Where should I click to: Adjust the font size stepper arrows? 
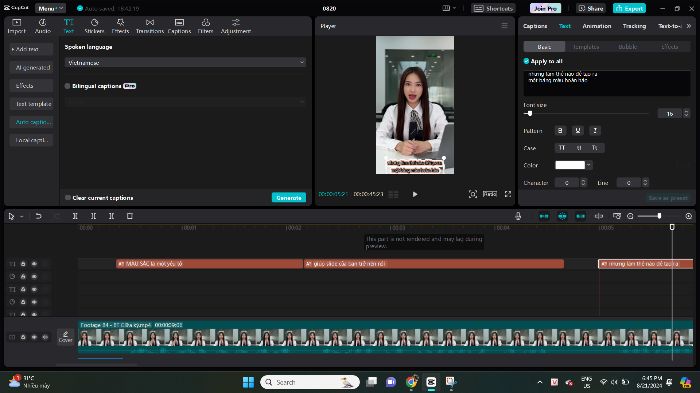point(686,113)
